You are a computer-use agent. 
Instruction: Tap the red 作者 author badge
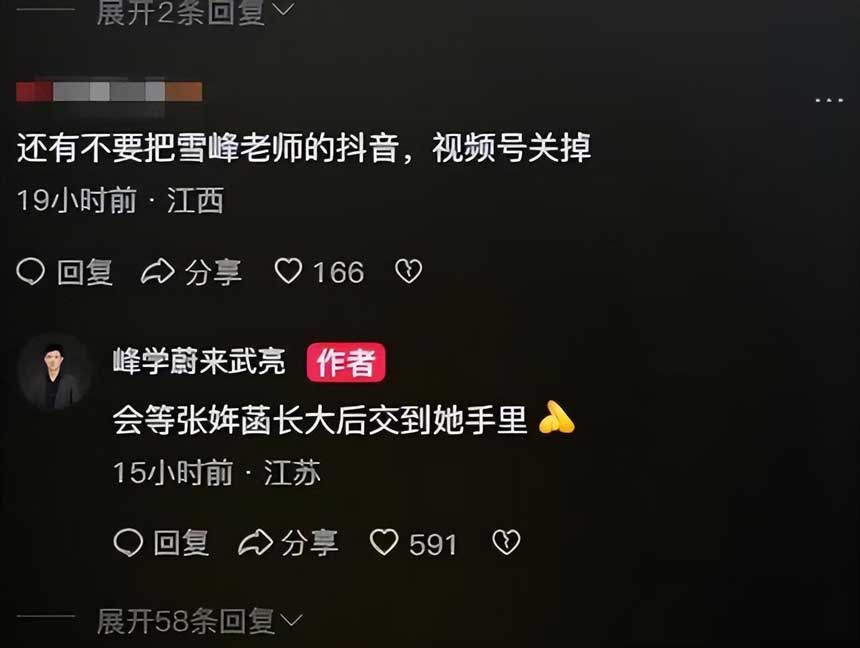pos(346,362)
